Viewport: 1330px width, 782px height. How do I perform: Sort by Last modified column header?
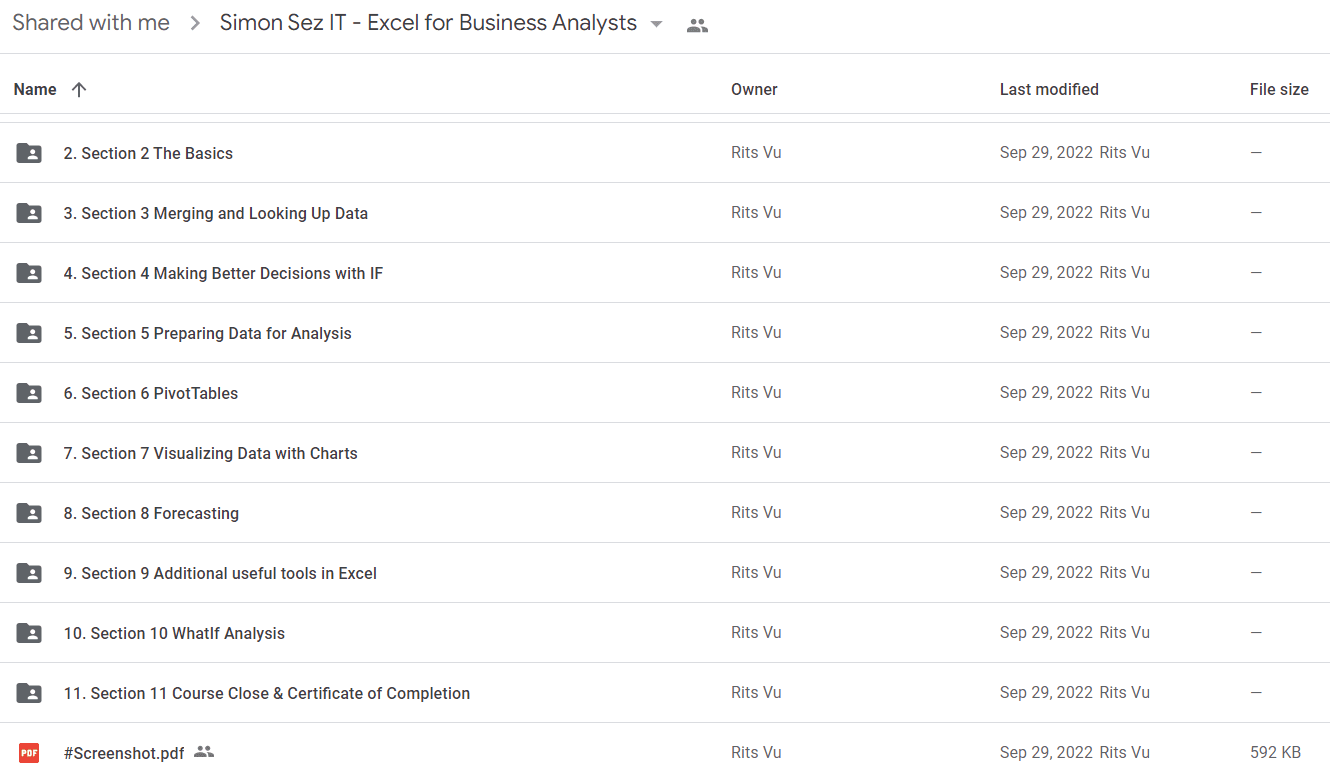click(x=1049, y=90)
